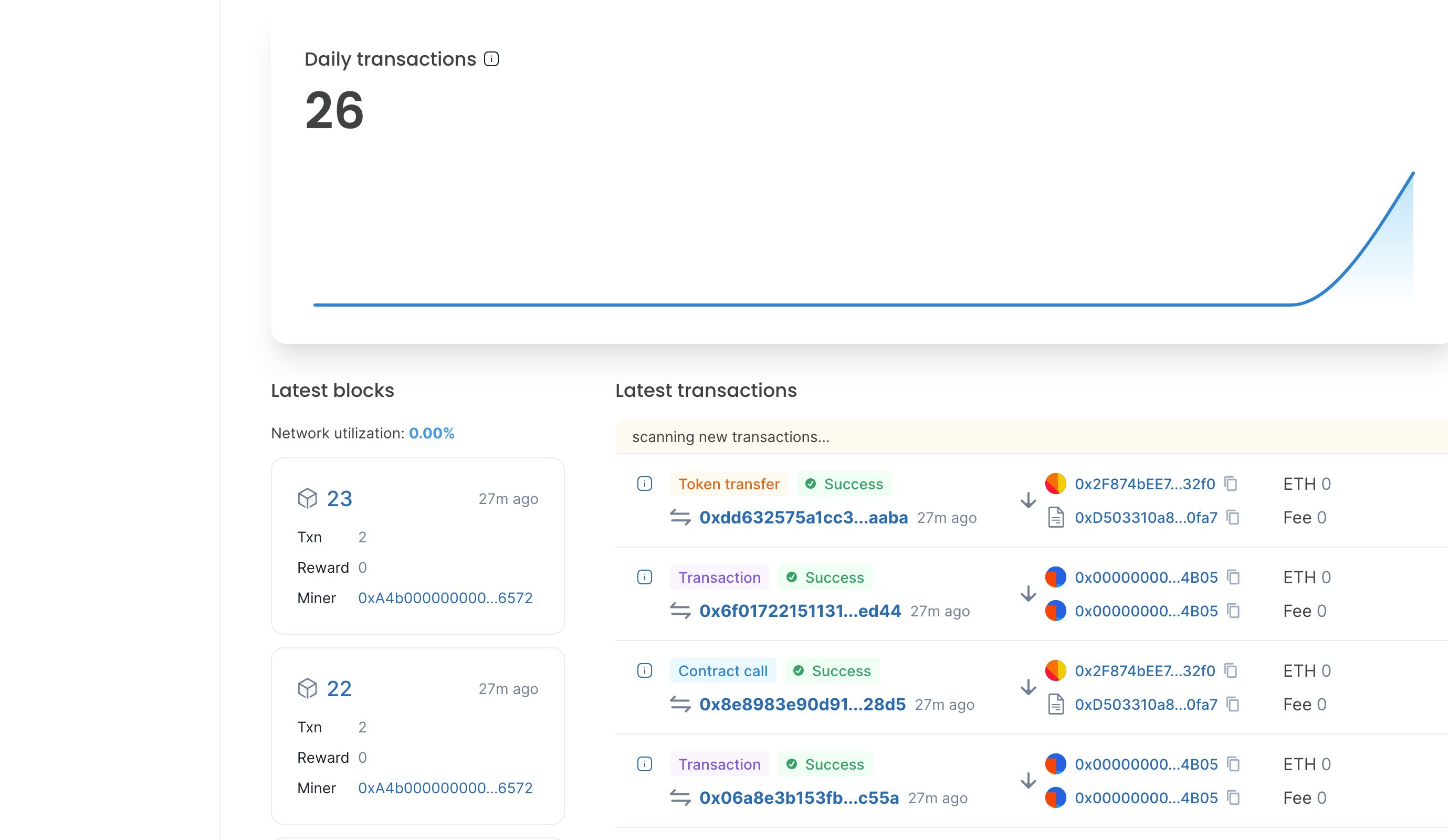Copy recipient address of transaction 0x06a8e3b153fb...c55a

(1233, 798)
